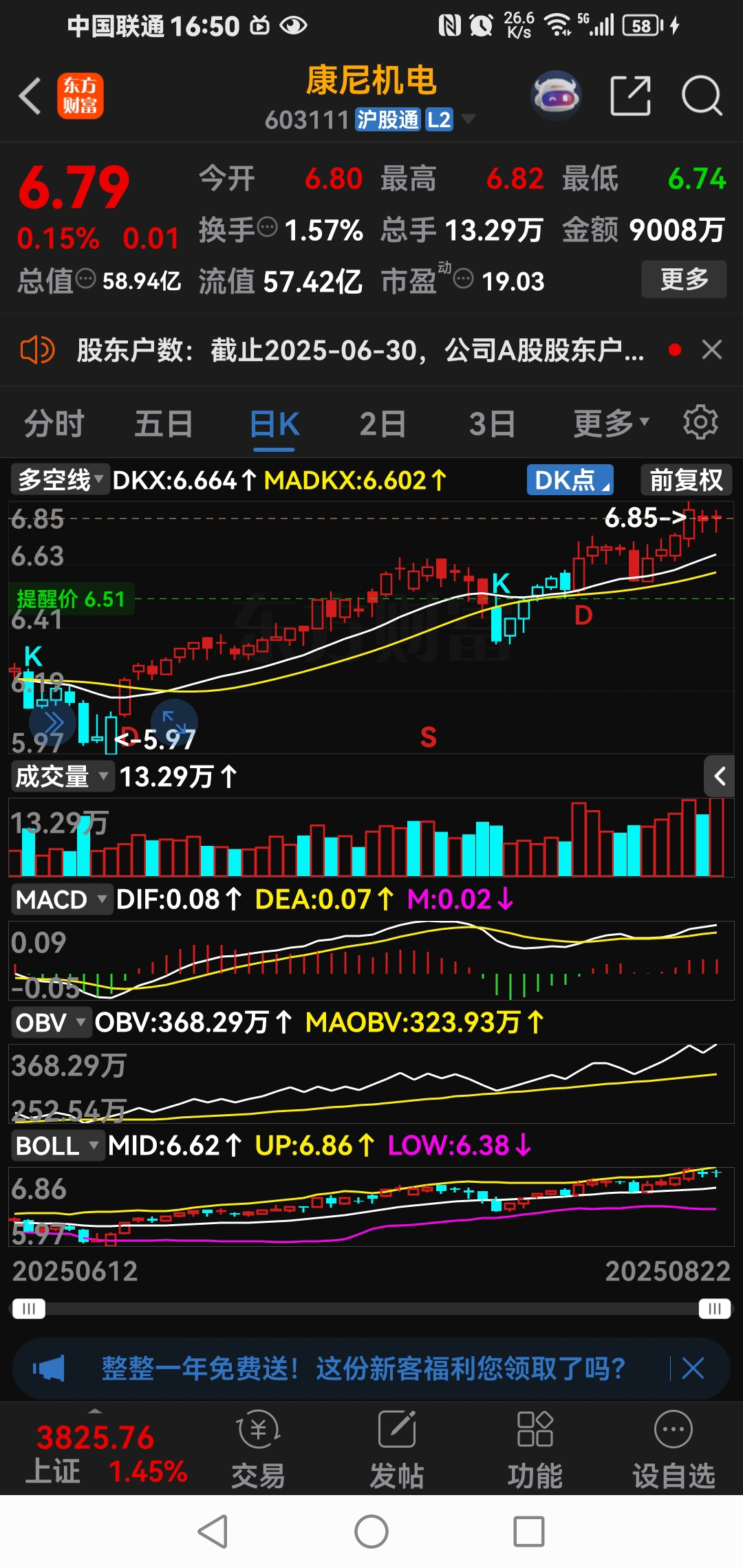Open 前复权 adjustment option
This screenshot has height=1568, width=743.
[x=686, y=480]
